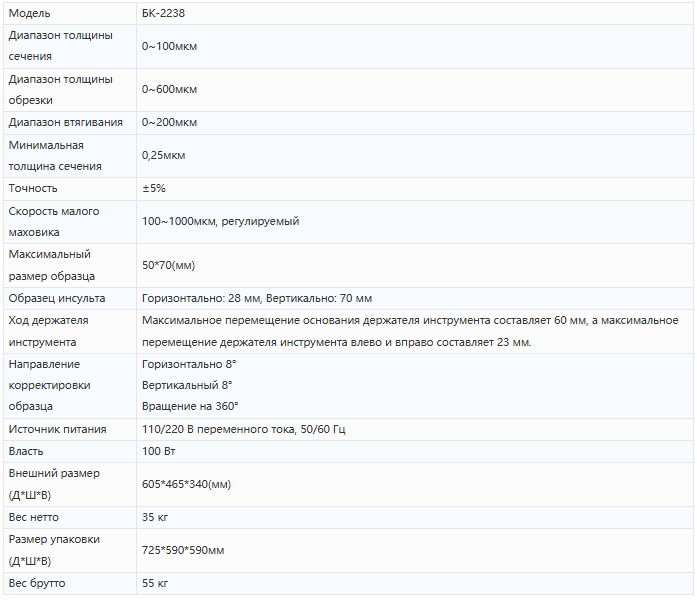Click the "Точность" row label
This screenshot has height=600, width=697.
[33, 188]
